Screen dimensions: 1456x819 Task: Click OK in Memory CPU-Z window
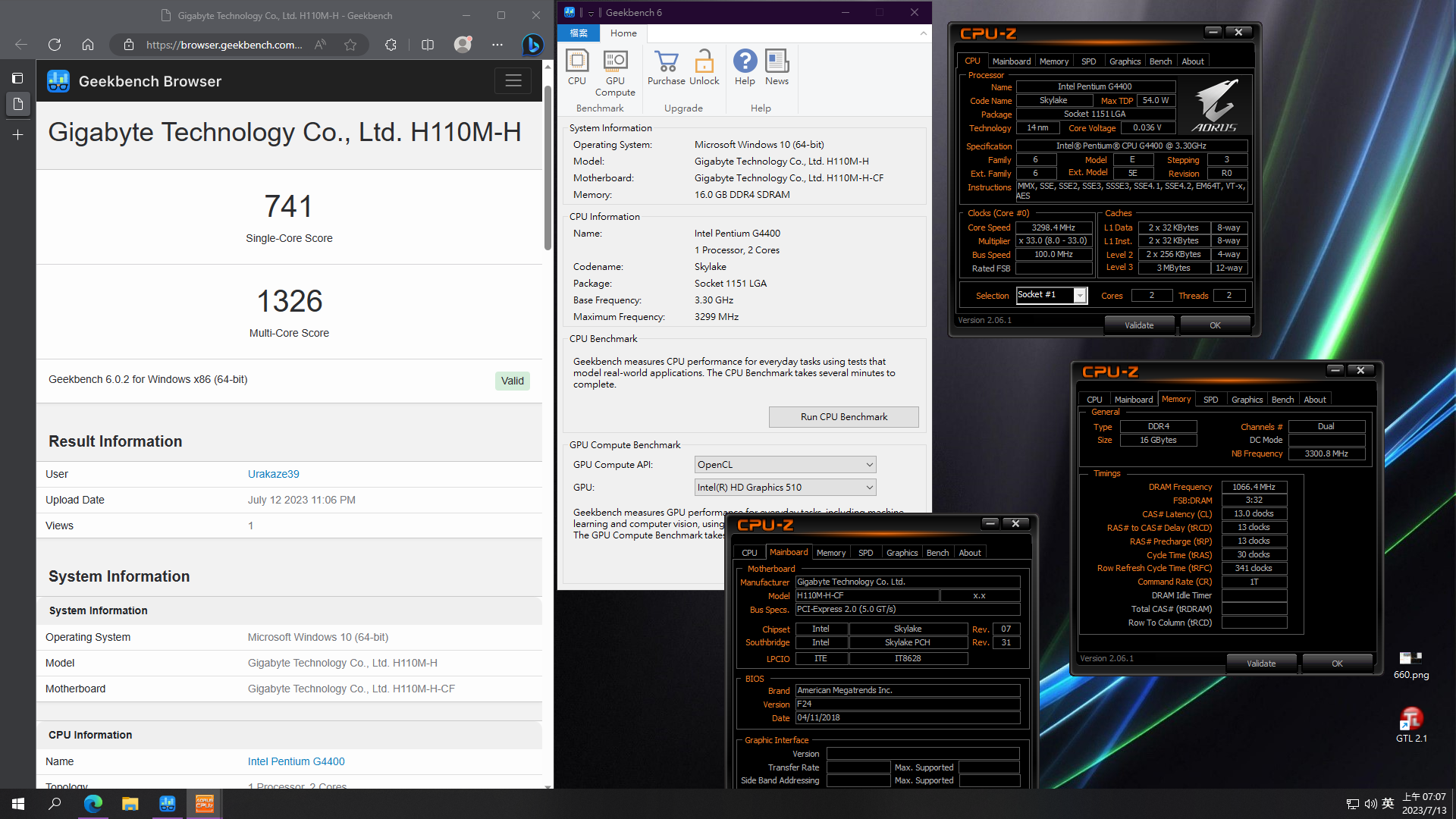[x=1337, y=664]
